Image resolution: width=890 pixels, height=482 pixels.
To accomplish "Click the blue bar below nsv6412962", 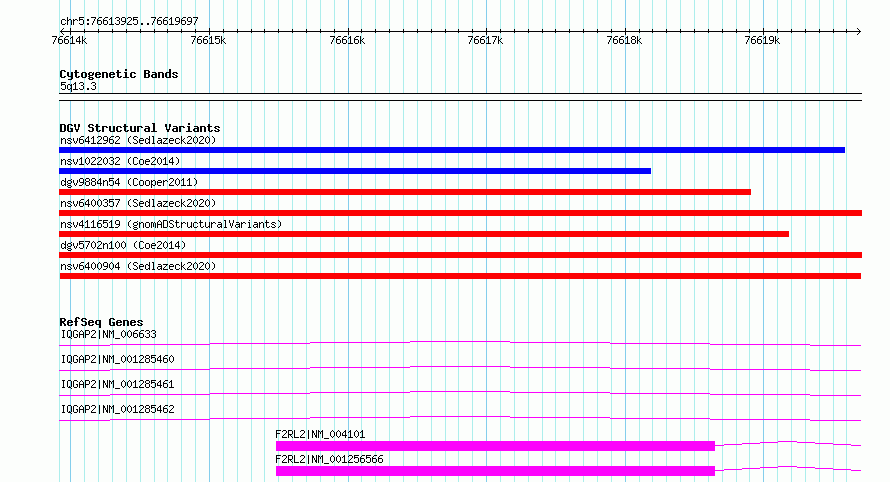I will [452, 150].
